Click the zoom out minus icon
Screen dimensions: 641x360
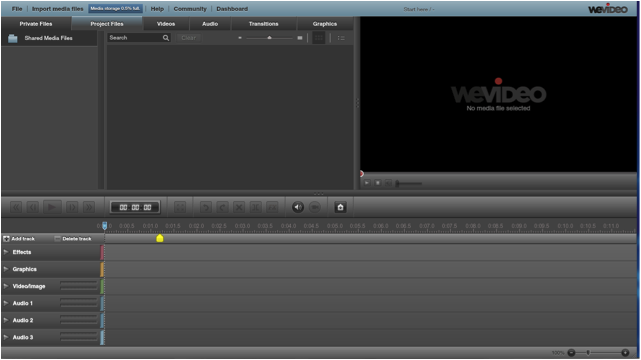coord(572,352)
